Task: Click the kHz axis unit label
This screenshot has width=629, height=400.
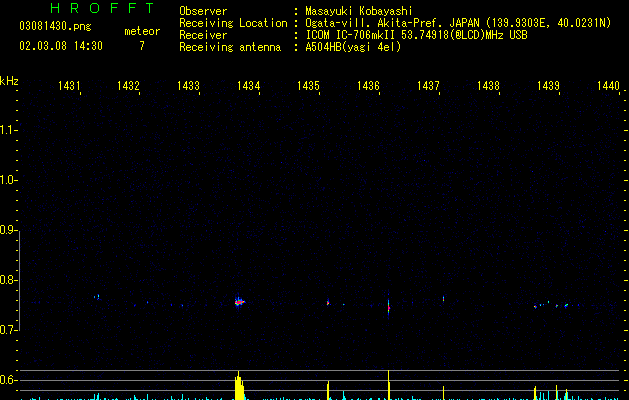Action: (9, 81)
